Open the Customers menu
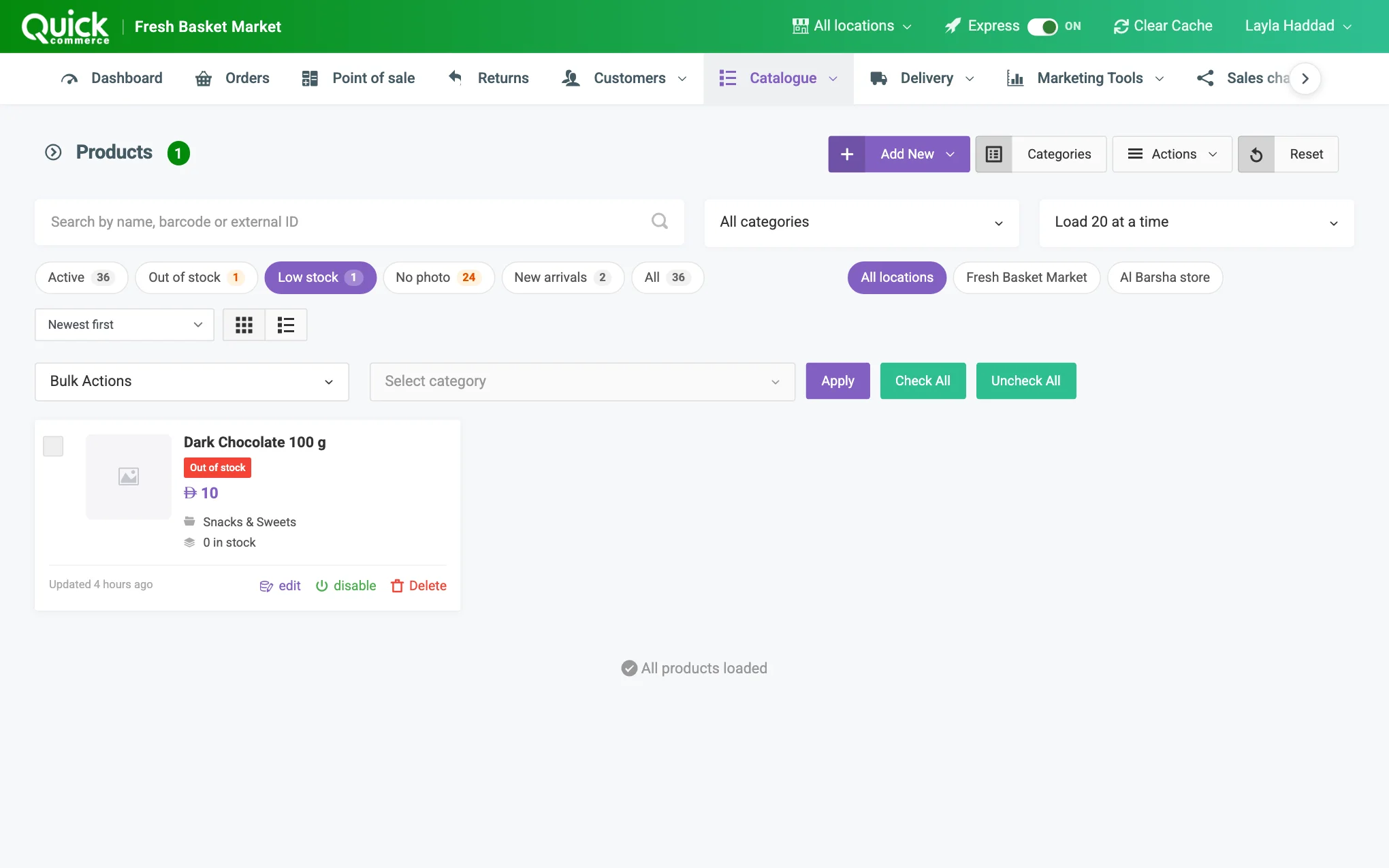Viewport: 1389px width, 868px height. click(x=624, y=78)
